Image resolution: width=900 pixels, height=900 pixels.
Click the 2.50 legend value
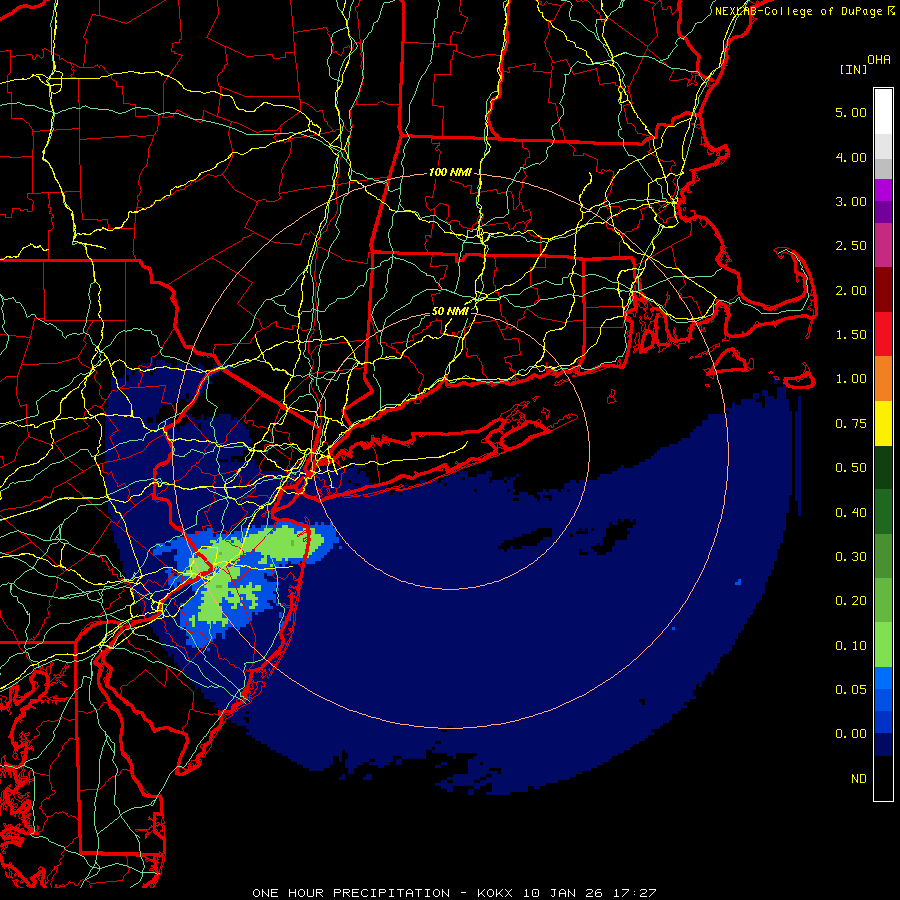pos(851,246)
